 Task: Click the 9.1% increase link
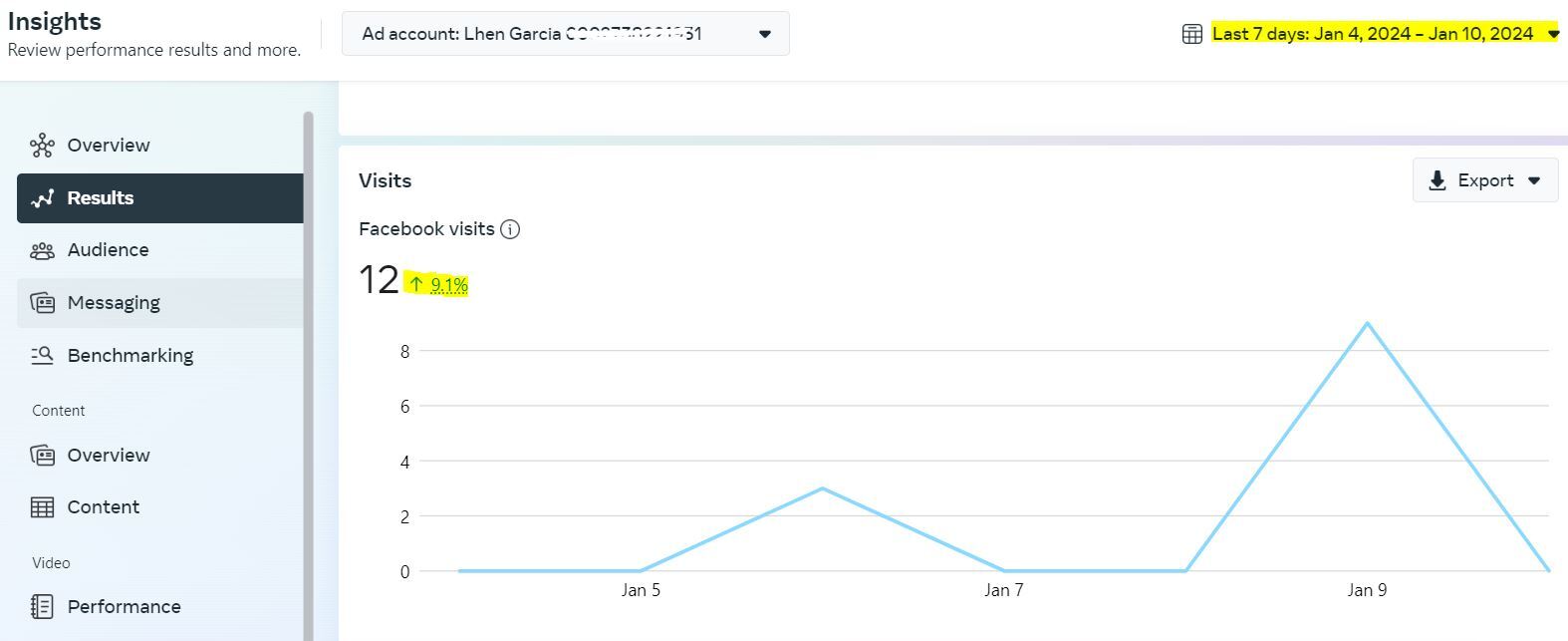[449, 285]
